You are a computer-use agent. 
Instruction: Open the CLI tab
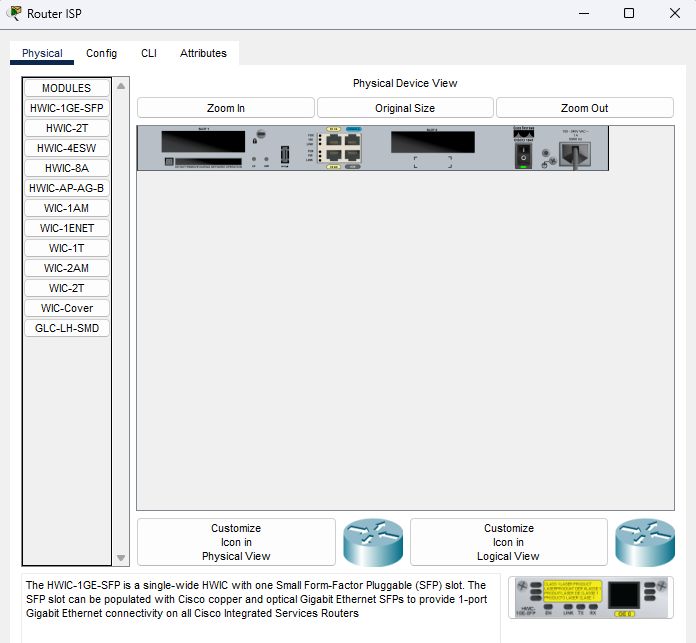(149, 53)
